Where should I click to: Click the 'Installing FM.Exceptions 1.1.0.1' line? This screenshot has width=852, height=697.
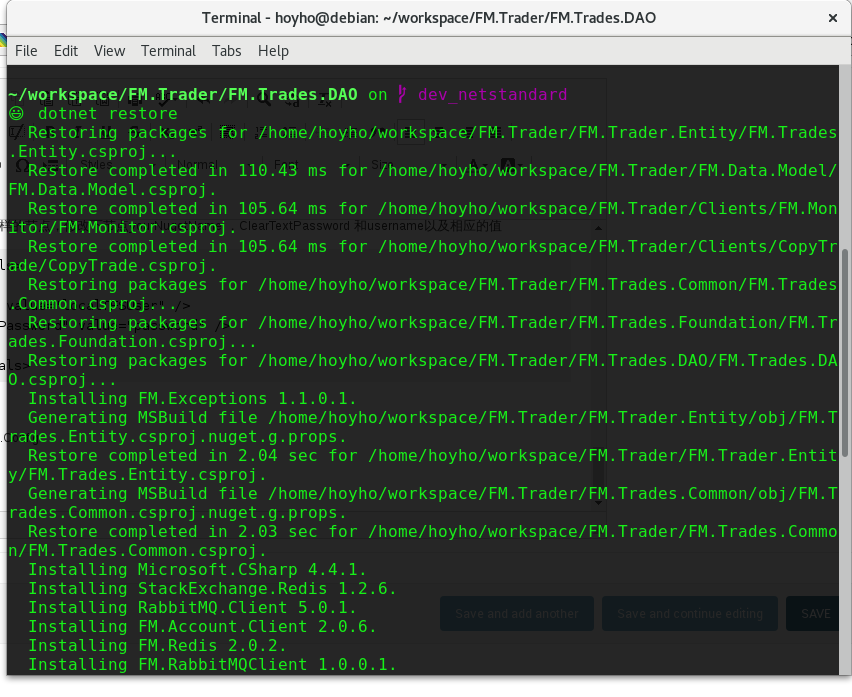click(x=192, y=399)
